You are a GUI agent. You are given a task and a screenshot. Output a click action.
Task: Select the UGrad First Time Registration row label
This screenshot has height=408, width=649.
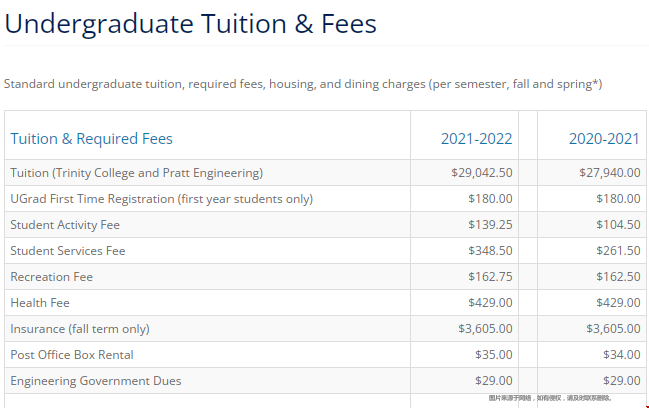pyautogui.click(x=161, y=199)
